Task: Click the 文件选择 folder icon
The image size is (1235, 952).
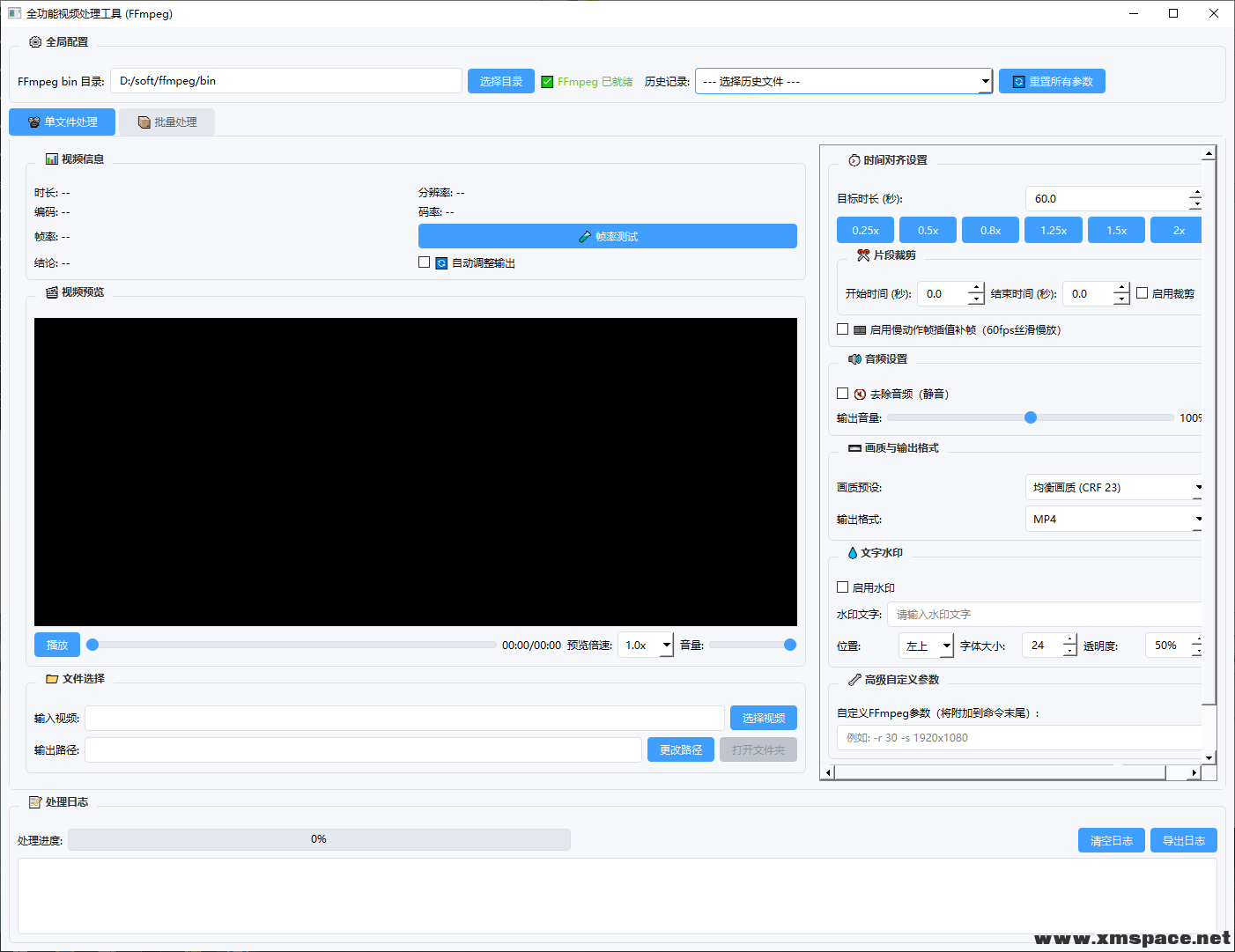Action: 52,679
